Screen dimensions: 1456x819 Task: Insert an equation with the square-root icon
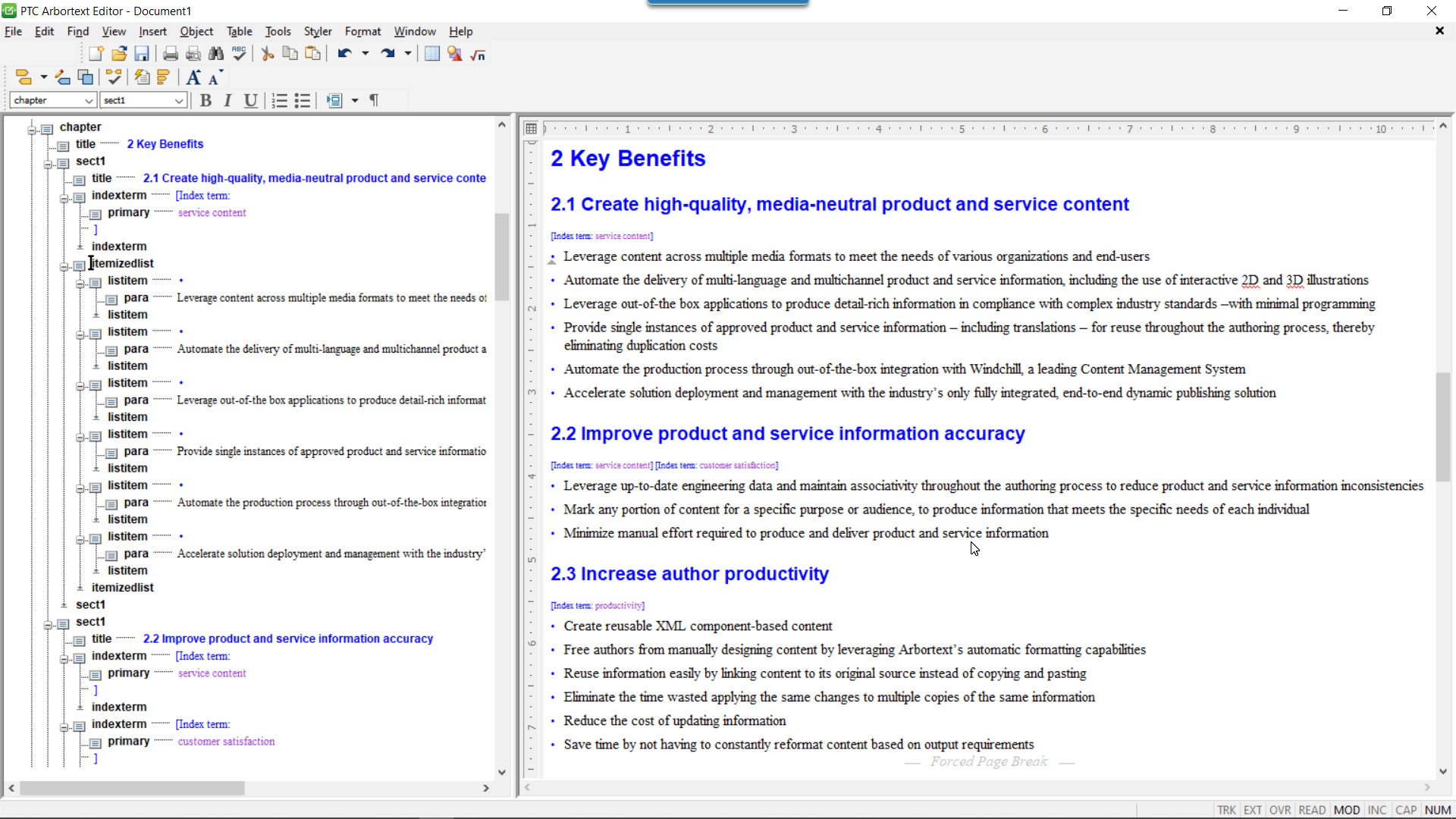(478, 54)
